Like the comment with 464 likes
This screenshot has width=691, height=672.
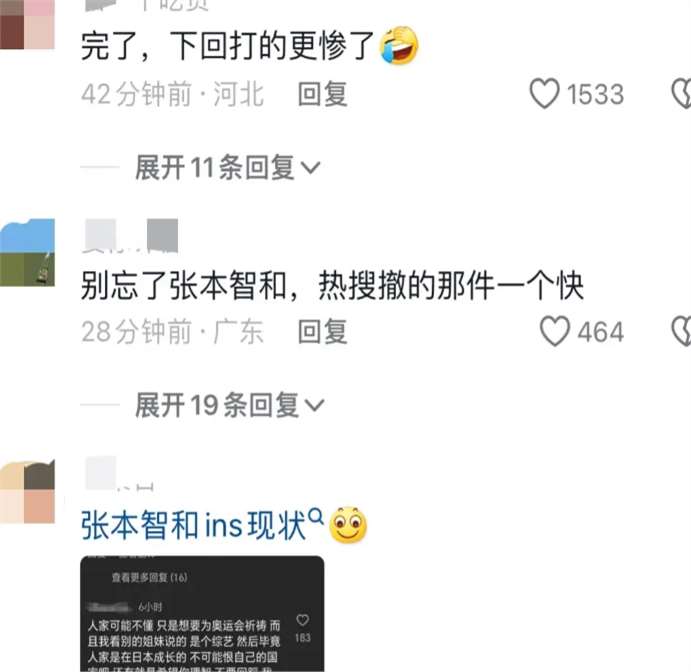[555, 330]
